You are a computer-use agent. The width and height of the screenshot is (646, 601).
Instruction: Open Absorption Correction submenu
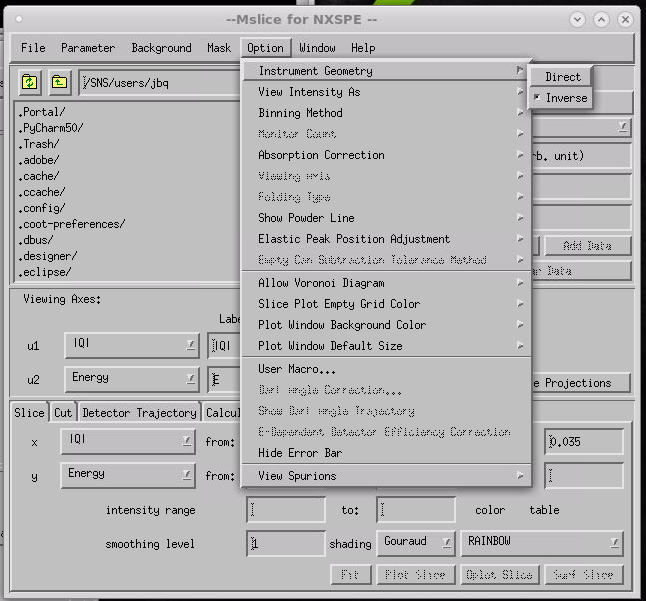[321, 155]
